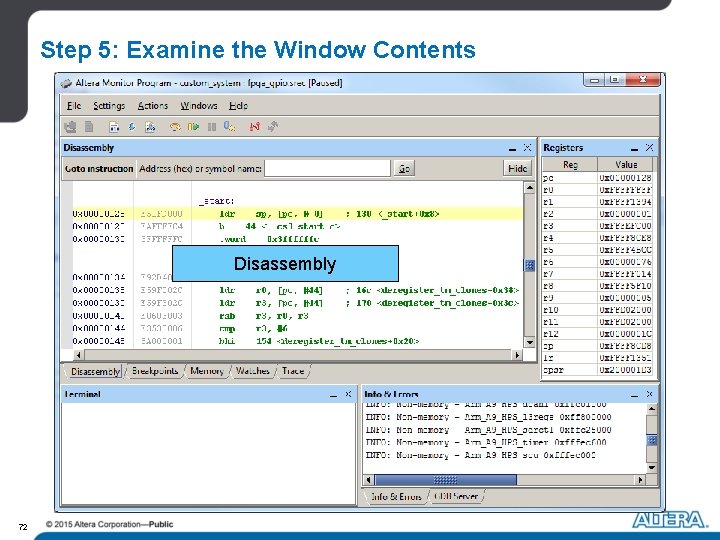Screen dimensions: 720x540
Task: Click the green Continue run icon
Action: click(193, 127)
